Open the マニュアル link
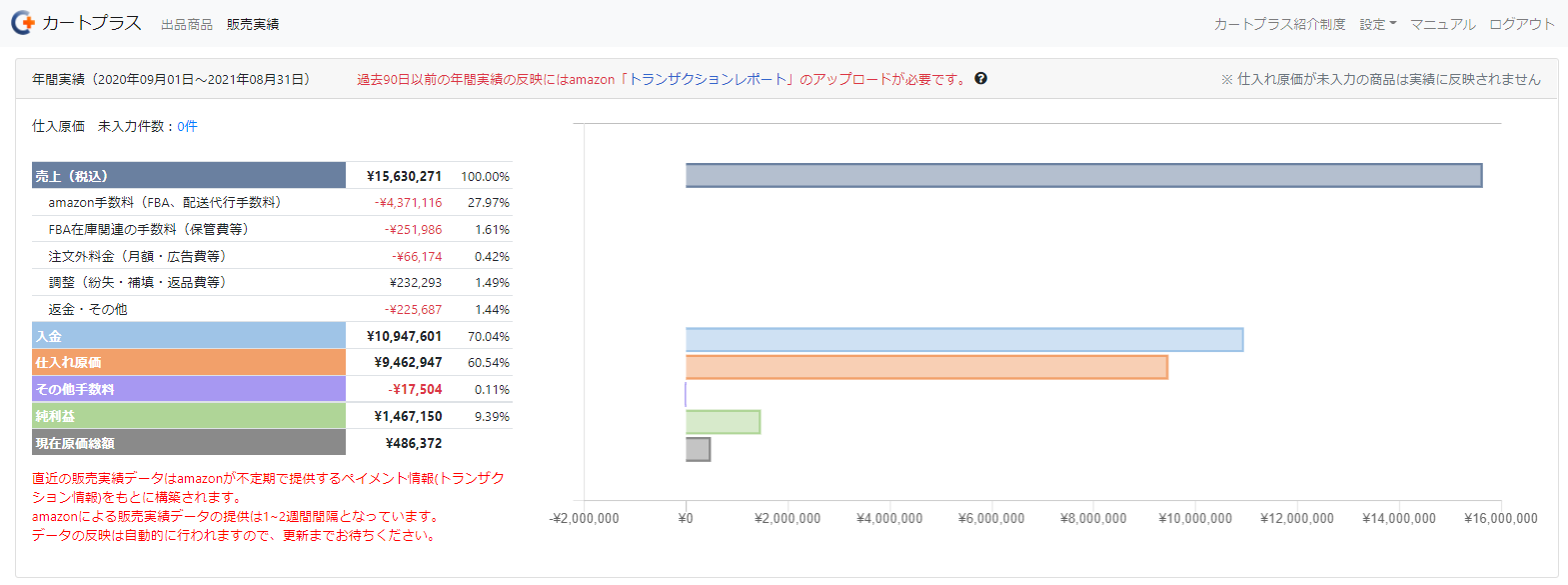The image size is (1568, 585). click(x=1442, y=24)
